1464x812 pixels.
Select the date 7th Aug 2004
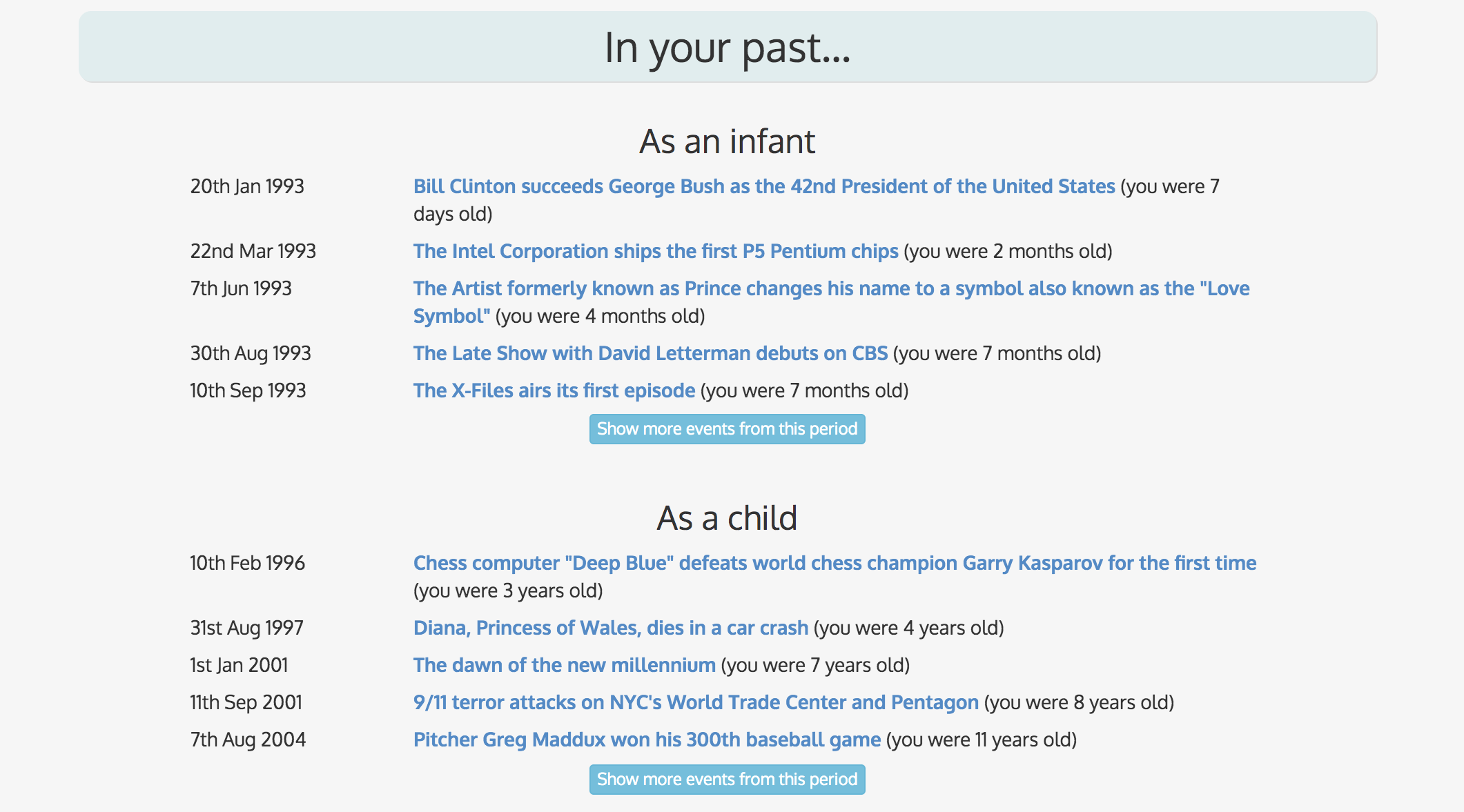click(x=247, y=739)
